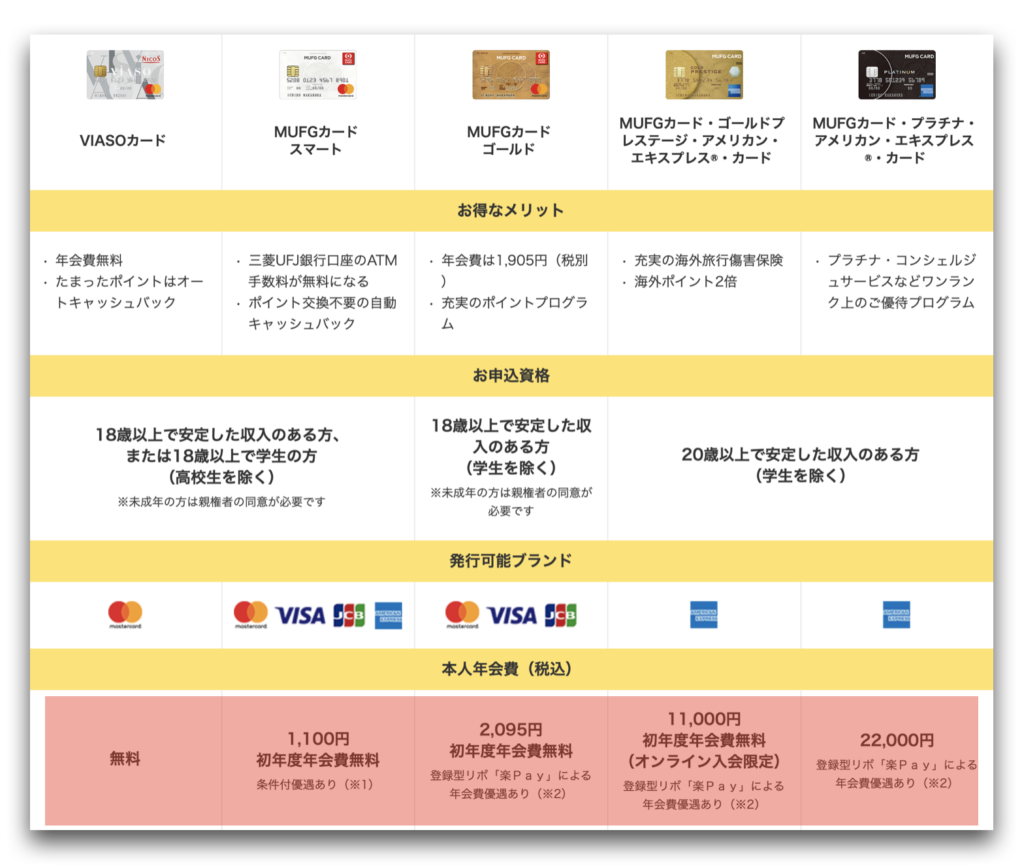The image size is (1024, 866).
Task: Click the 充実の海外旅行傷害保険 bullet
Action: coord(709,260)
